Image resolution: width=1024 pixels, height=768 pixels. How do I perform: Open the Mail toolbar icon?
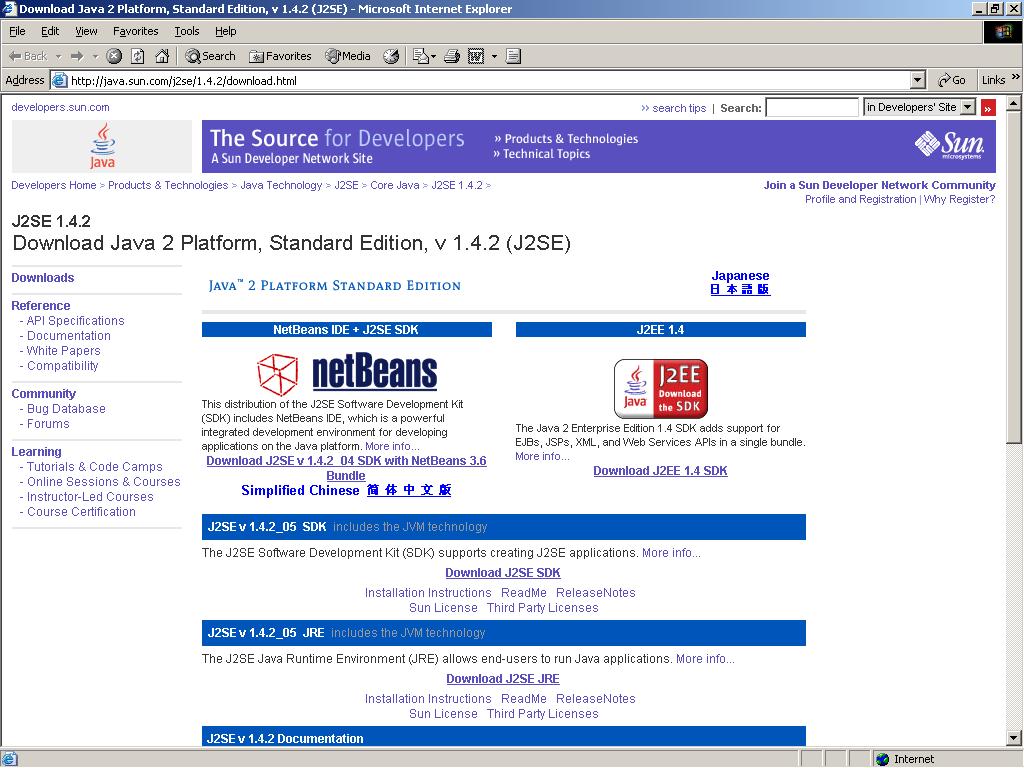[420, 56]
